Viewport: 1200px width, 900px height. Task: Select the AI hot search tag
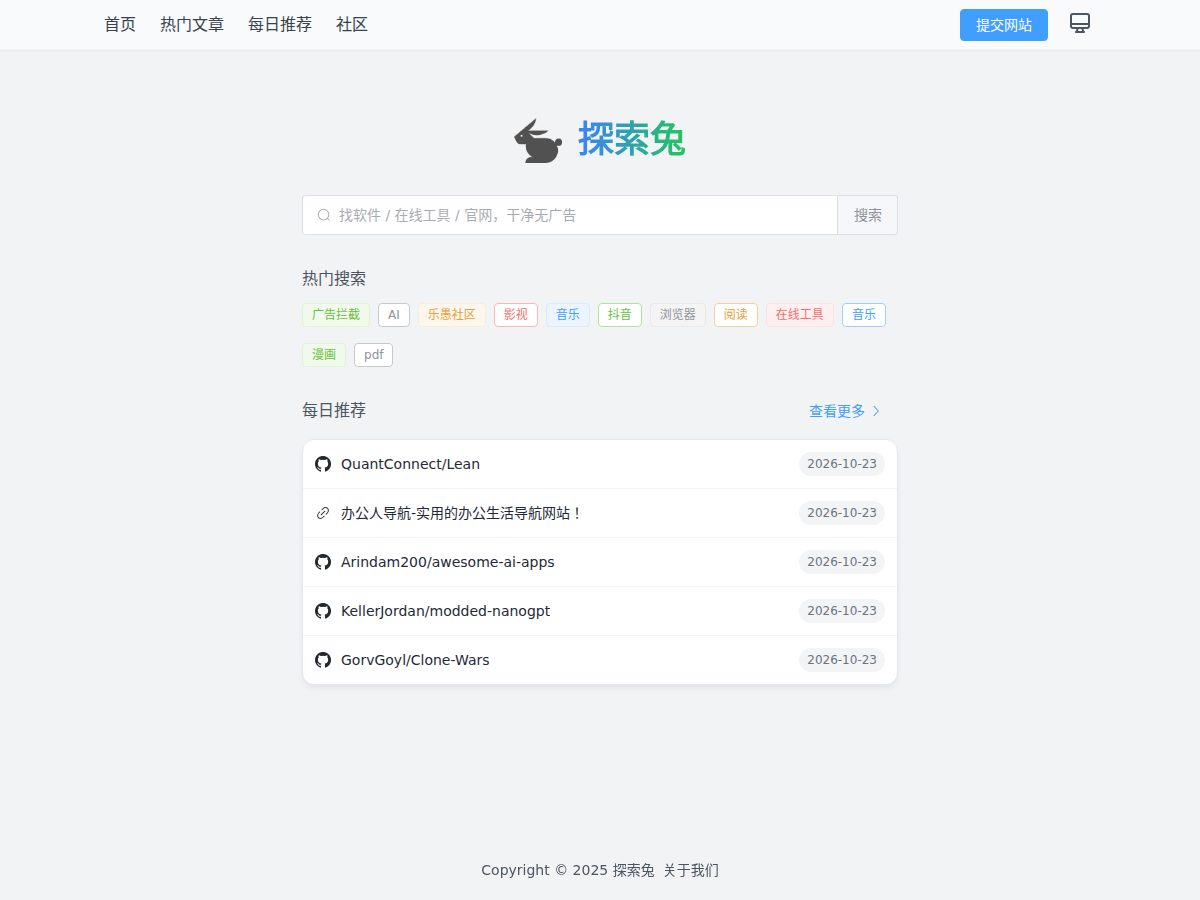point(394,314)
